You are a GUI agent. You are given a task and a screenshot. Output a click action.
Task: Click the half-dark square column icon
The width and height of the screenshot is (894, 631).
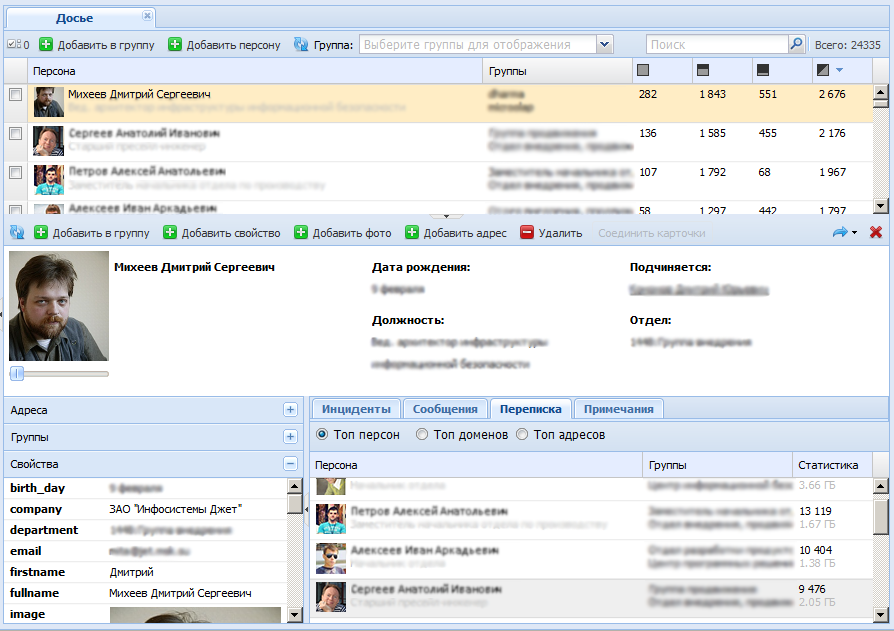(x=703, y=70)
